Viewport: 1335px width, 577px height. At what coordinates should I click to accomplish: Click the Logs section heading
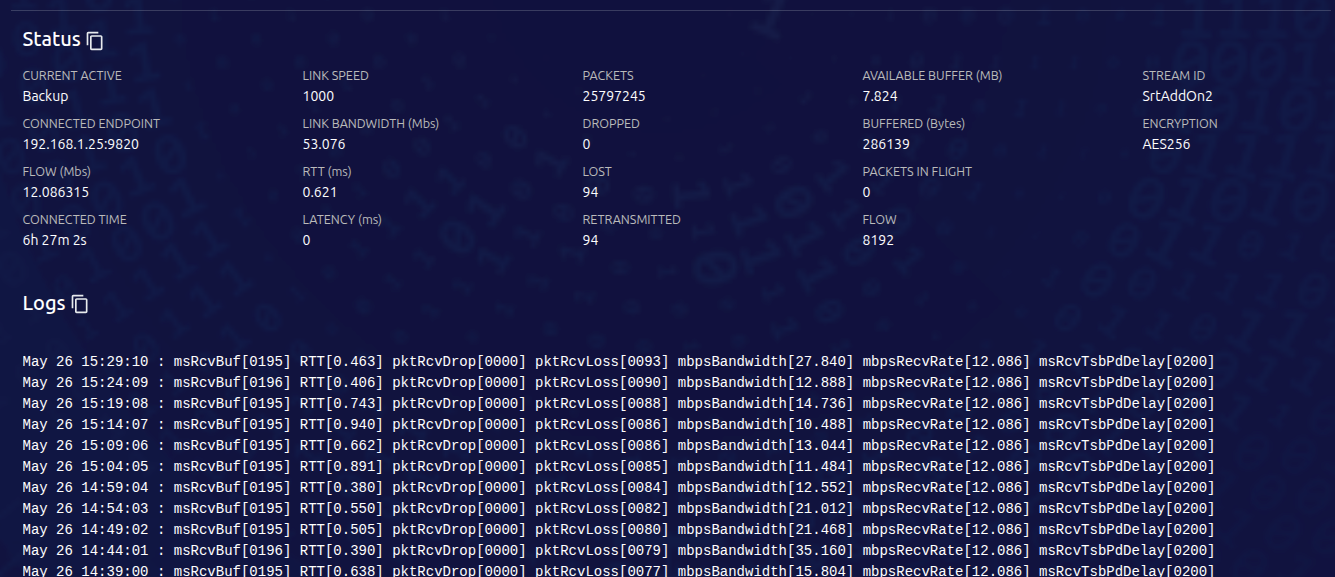coord(44,304)
